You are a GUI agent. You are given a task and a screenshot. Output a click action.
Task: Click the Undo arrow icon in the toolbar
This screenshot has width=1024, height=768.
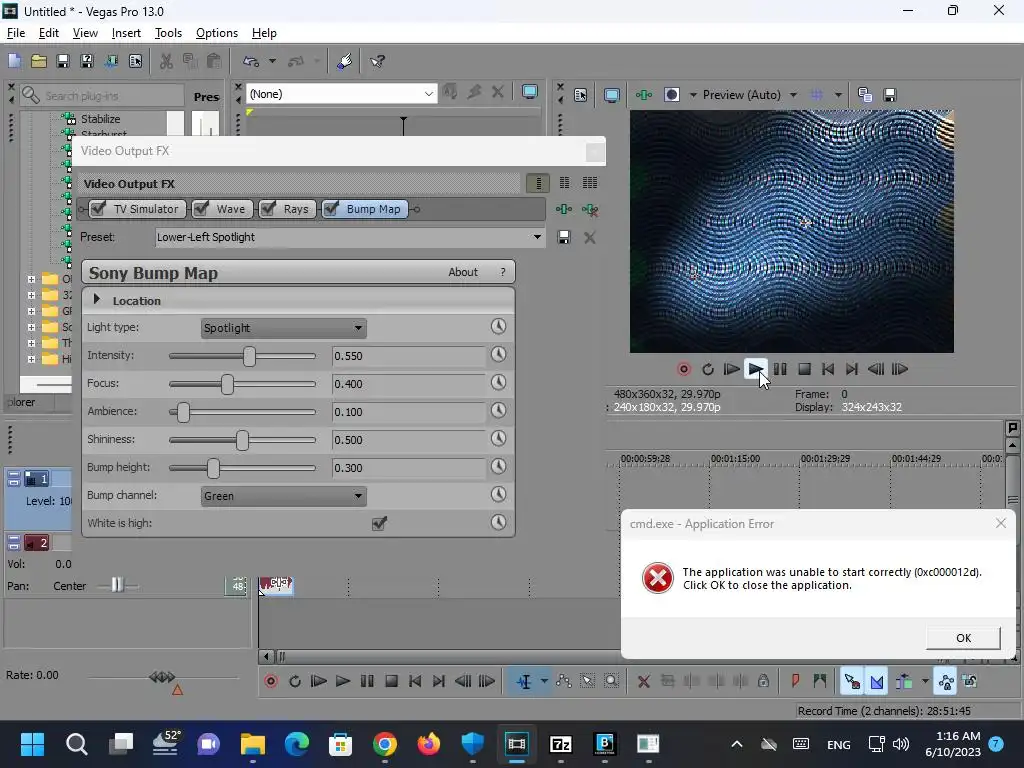pyautogui.click(x=251, y=61)
